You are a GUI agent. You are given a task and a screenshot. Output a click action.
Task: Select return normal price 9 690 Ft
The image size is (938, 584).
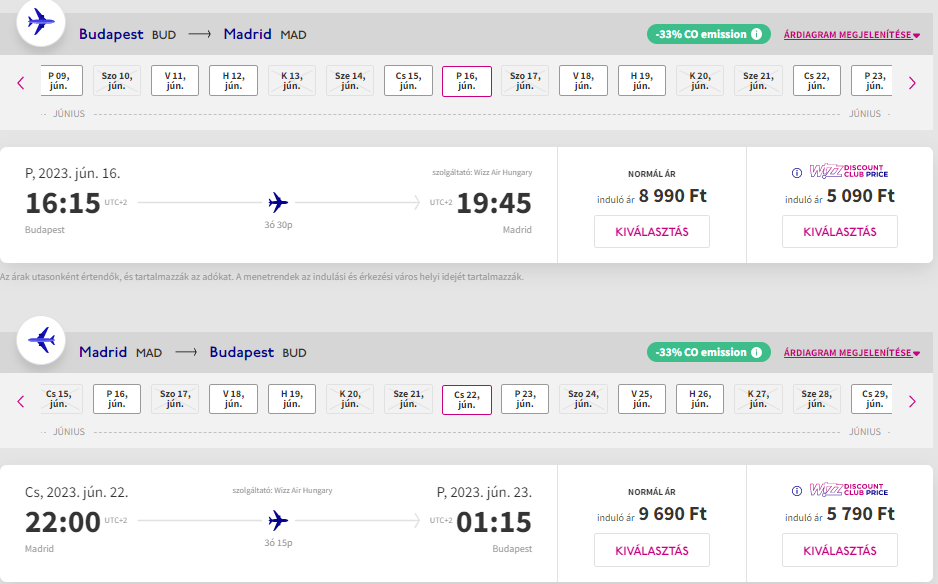[652, 550]
